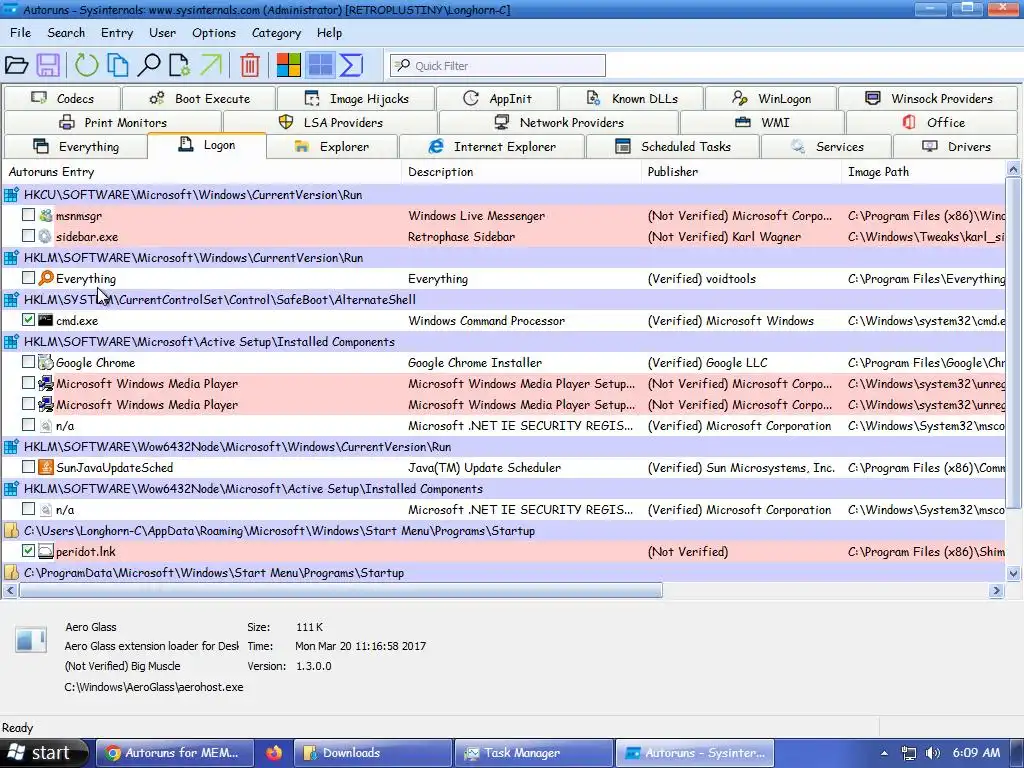Switch to the Winsock Providers tab
This screenshot has height=768, width=1024.
point(928,99)
